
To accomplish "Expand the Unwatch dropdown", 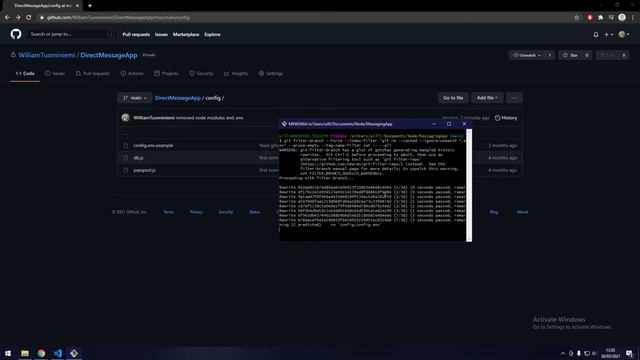I will coord(527,55).
